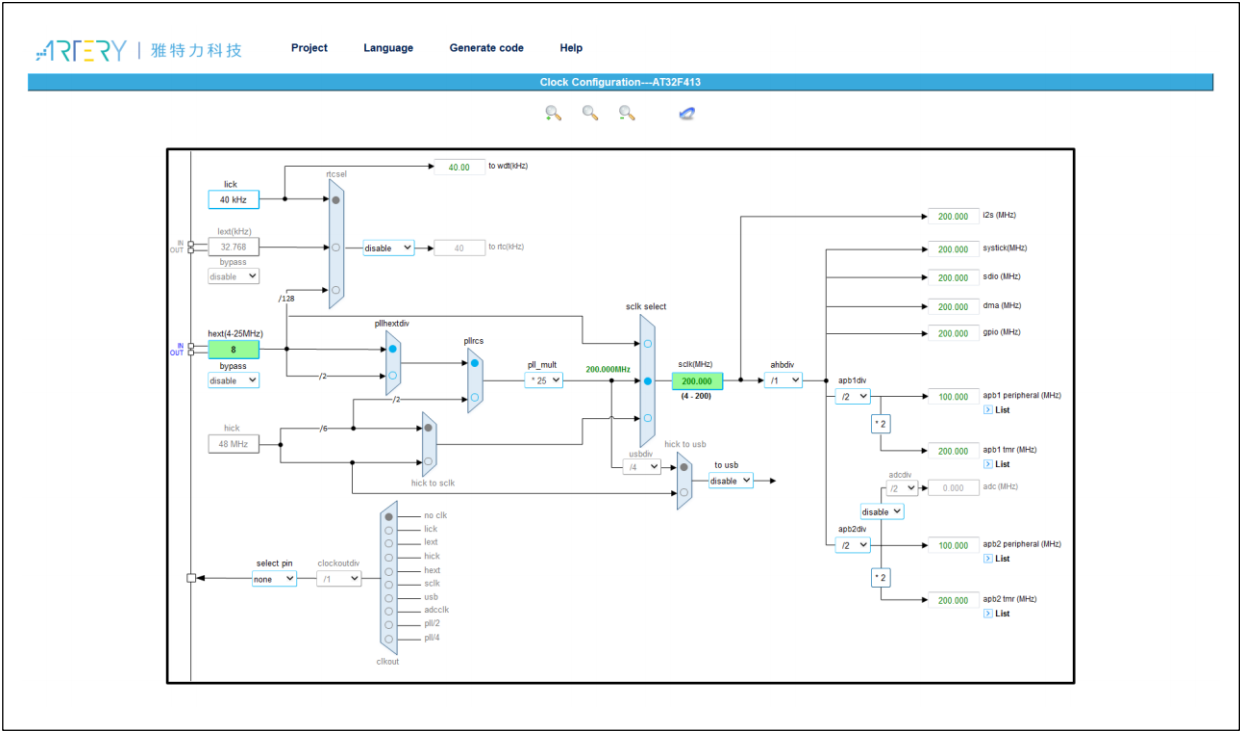Click the Clock Configuration AT32F413 title bar
Screen dimensions: 1243x733
[x=620, y=82]
